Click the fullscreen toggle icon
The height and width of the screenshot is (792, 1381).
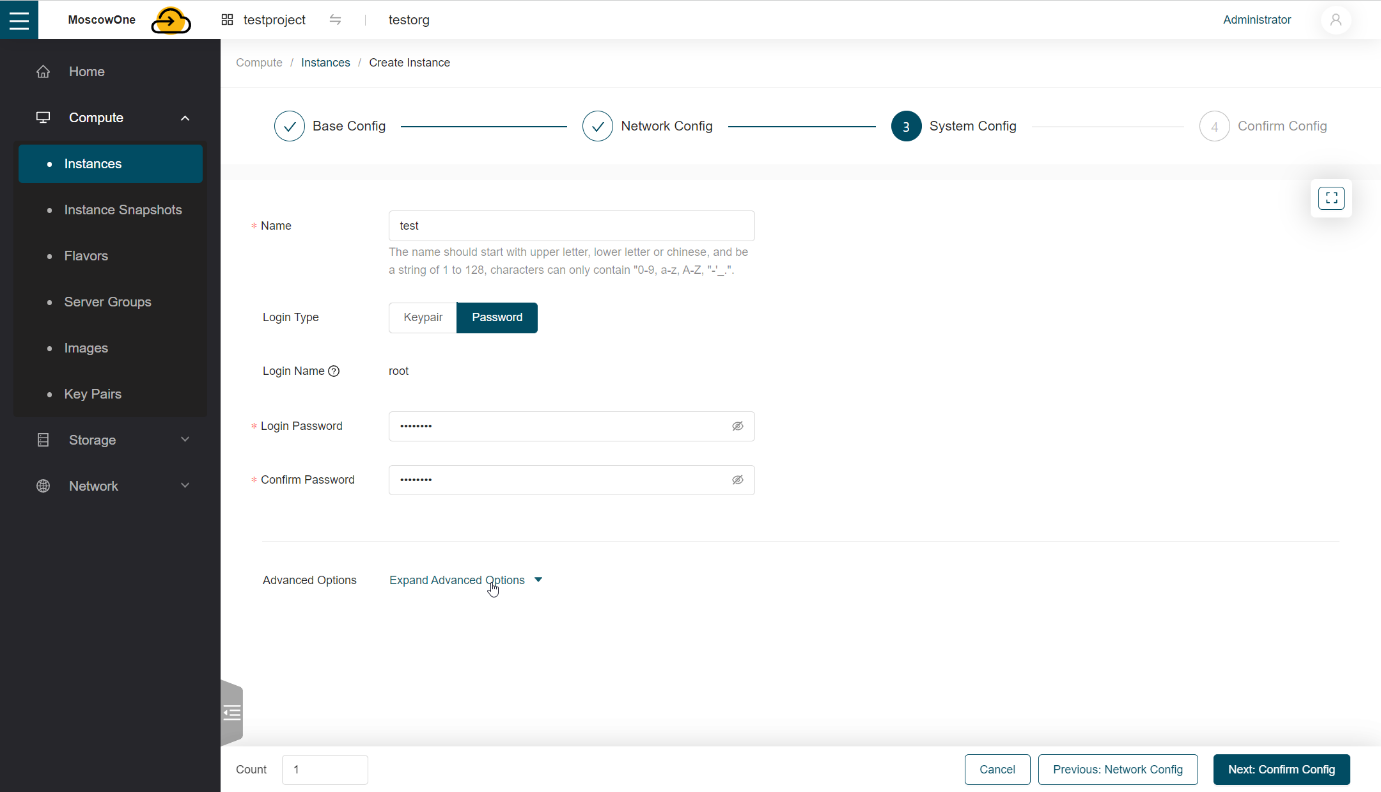pos(1331,198)
